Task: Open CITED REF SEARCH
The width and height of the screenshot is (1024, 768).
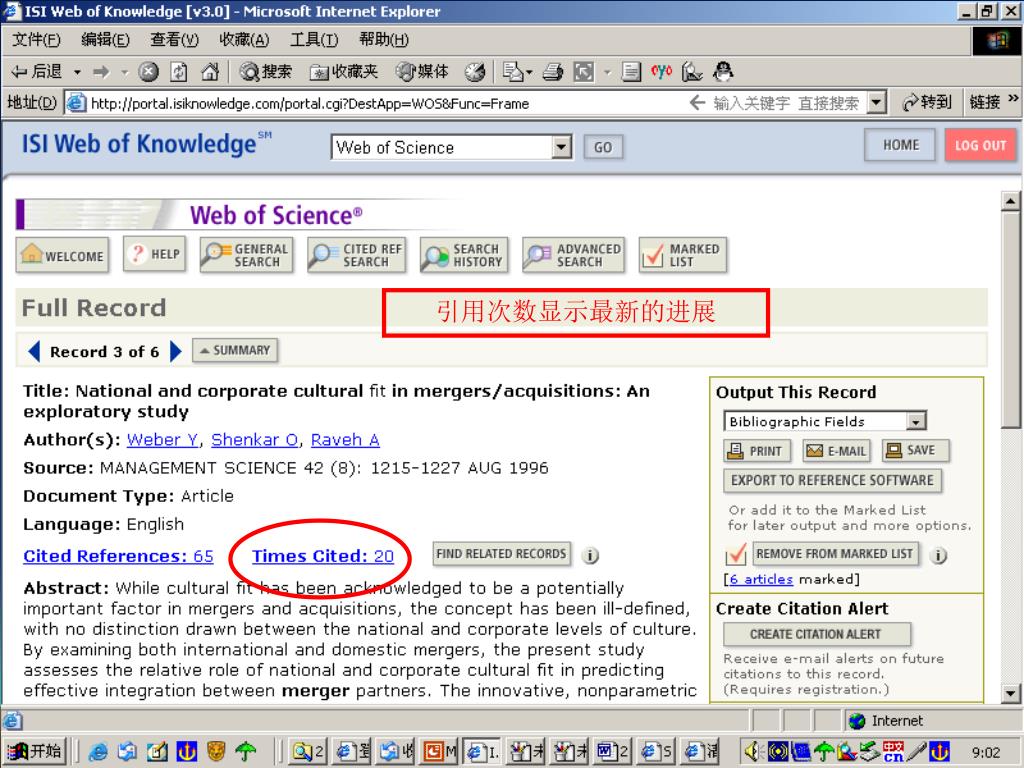Action: 356,255
